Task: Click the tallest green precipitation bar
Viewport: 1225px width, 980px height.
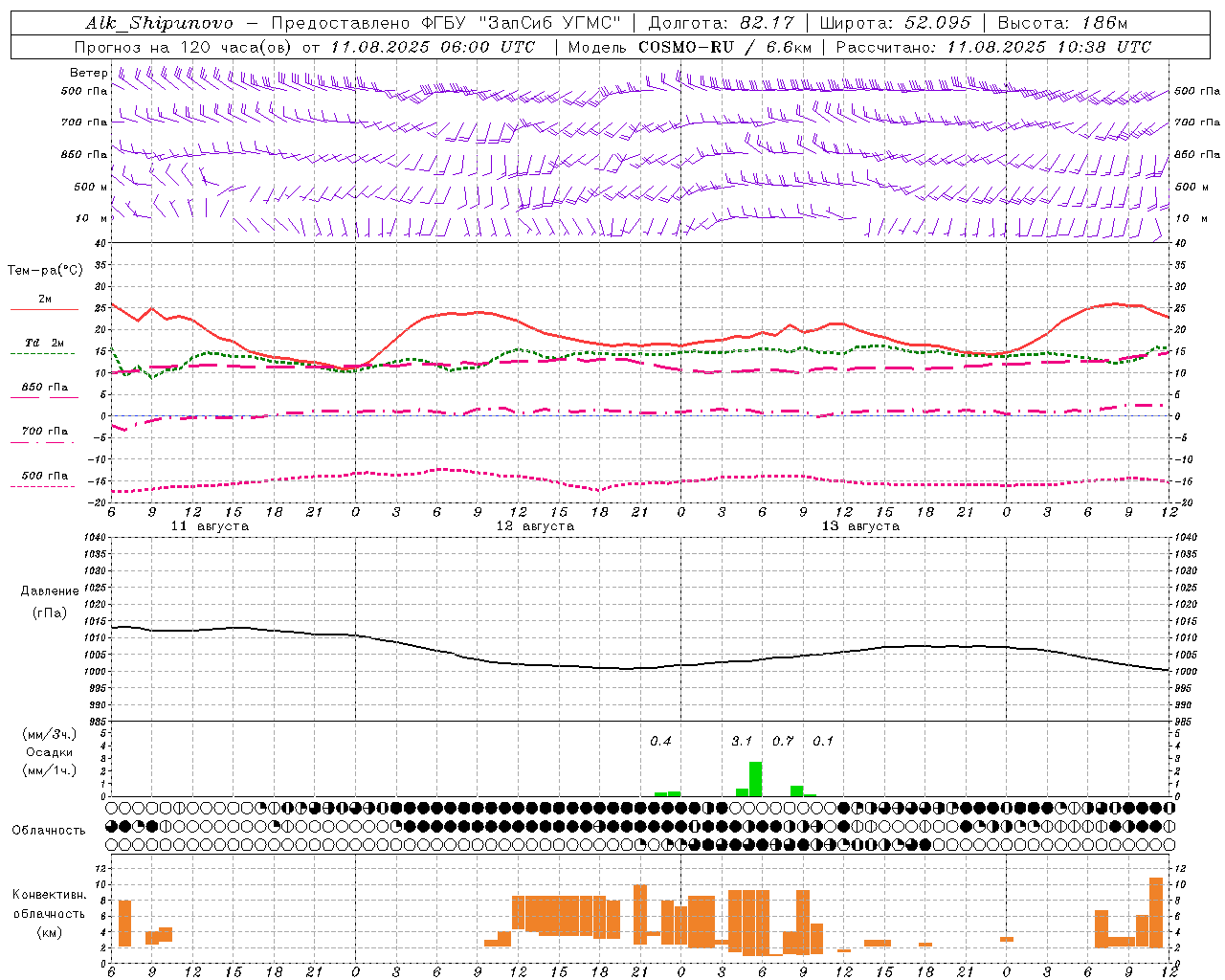Action: tap(755, 779)
